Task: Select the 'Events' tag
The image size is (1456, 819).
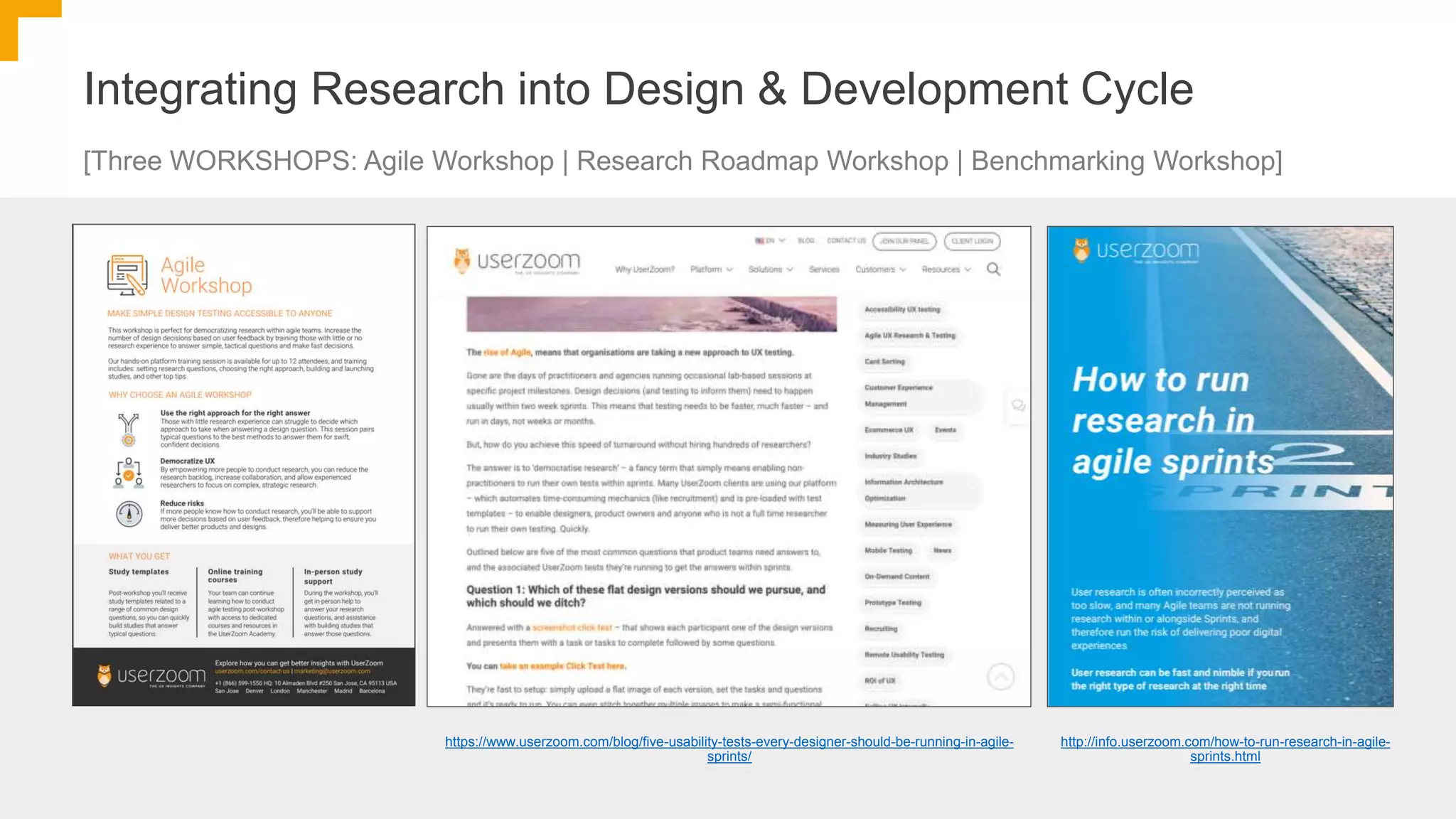Action: [946, 430]
